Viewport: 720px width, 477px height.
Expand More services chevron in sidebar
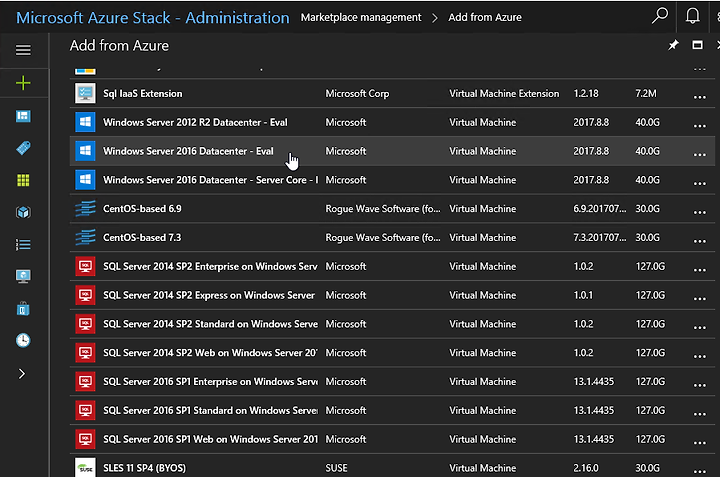click(22, 374)
